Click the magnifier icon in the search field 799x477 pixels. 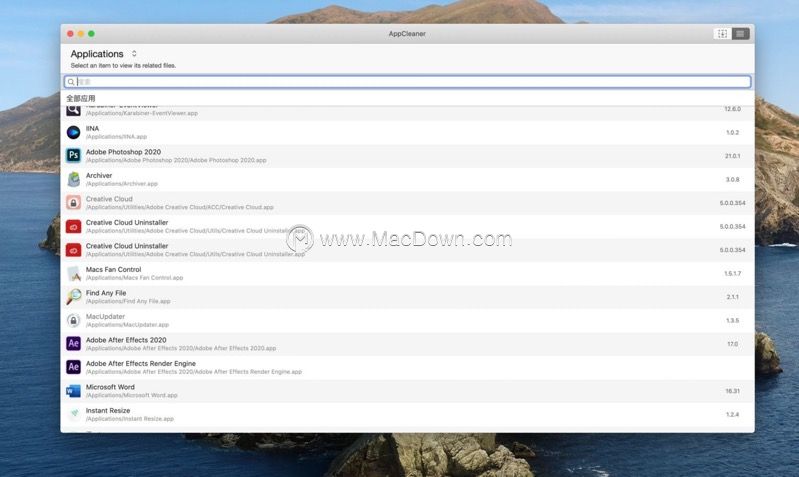[71, 82]
